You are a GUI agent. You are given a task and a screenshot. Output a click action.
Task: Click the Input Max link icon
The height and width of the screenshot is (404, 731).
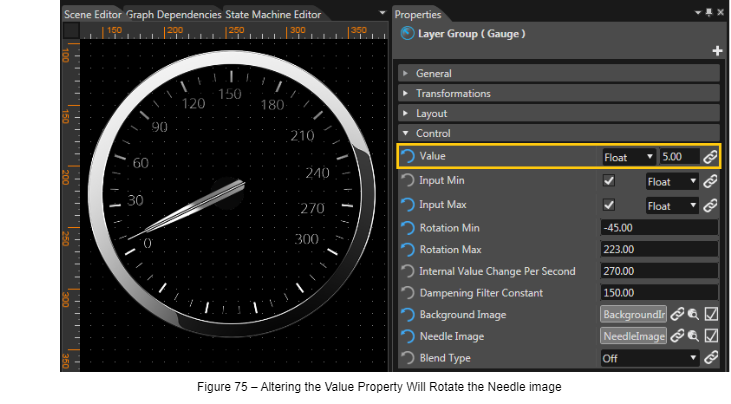point(710,205)
